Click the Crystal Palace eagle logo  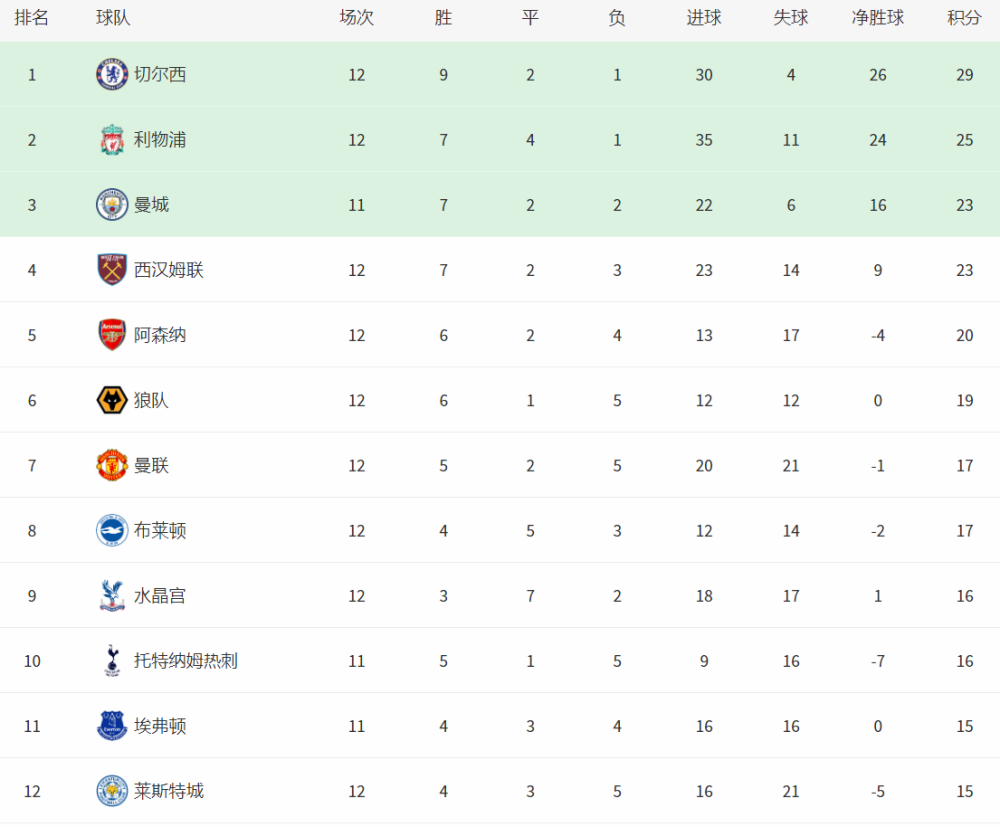[x=112, y=596]
